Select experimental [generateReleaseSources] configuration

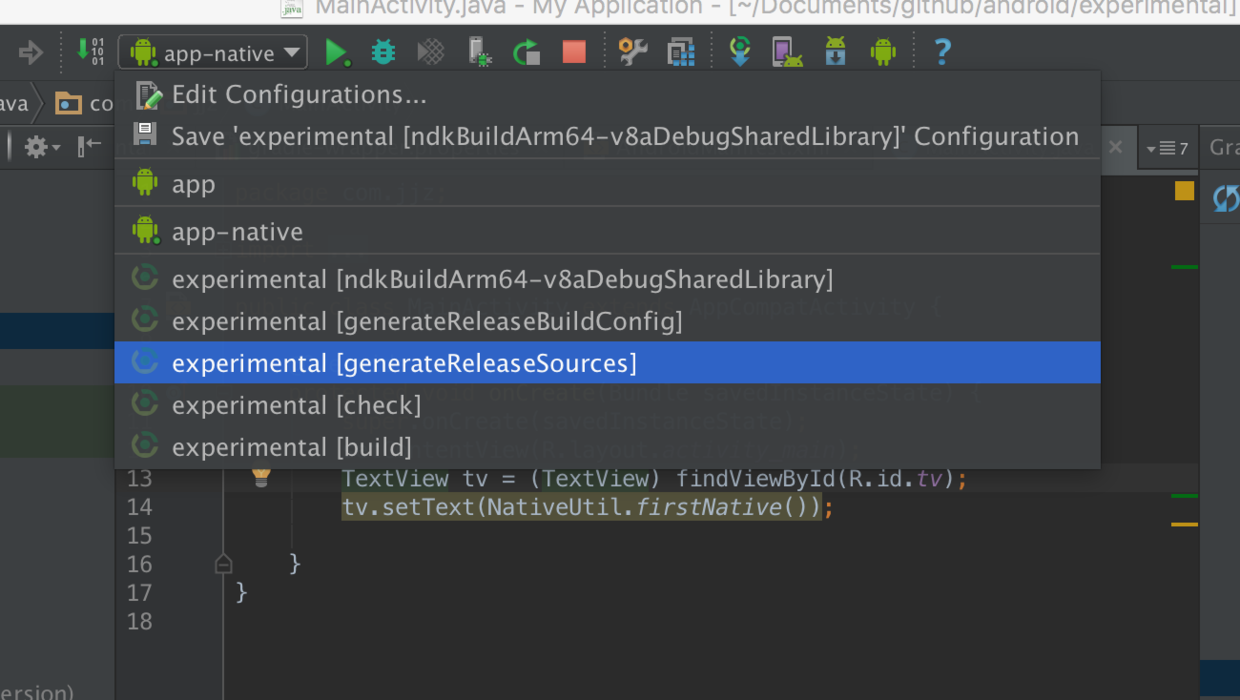point(608,363)
